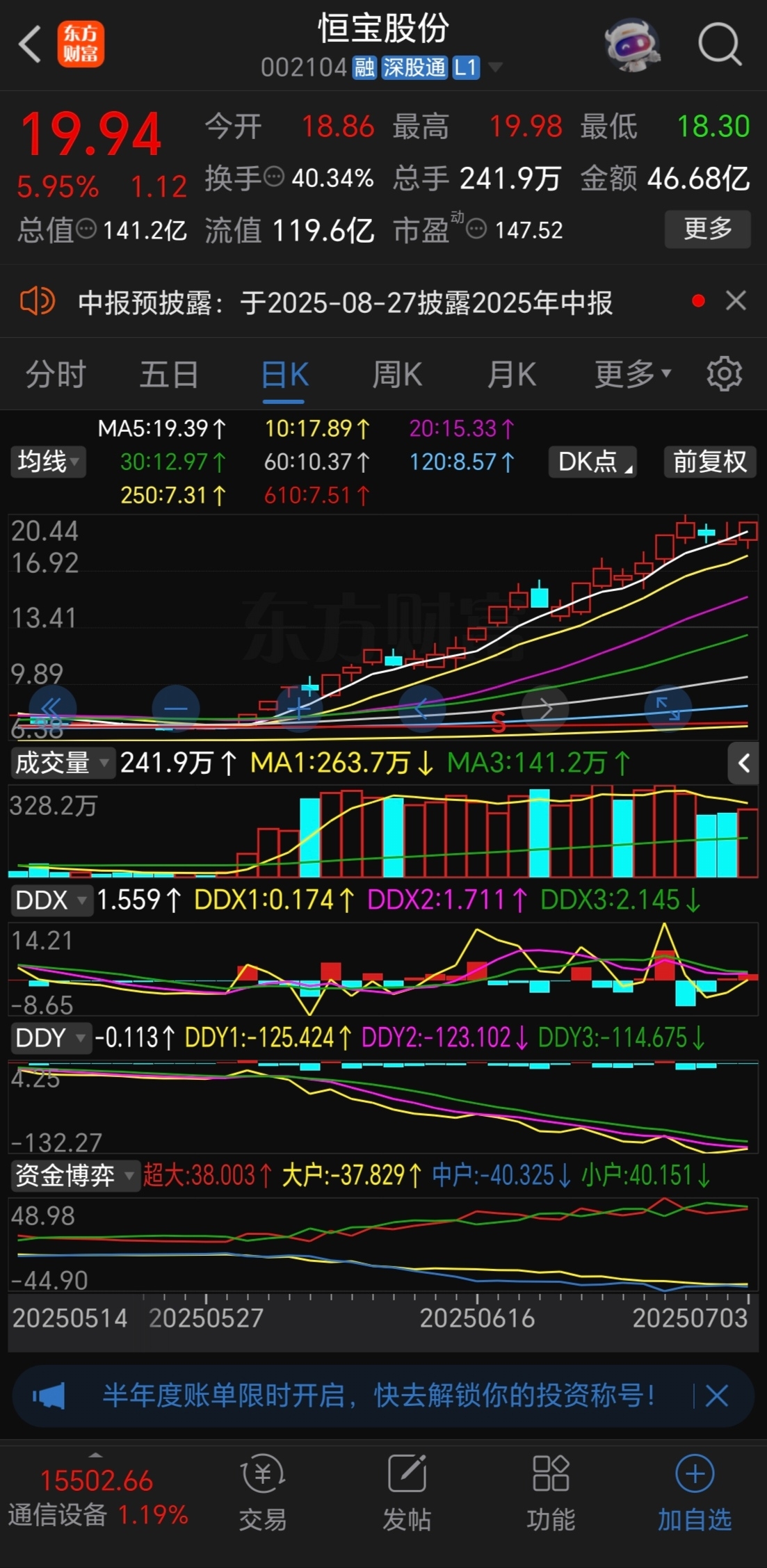Tap the red S marker on chart
The image size is (767, 1568).
coord(498,722)
